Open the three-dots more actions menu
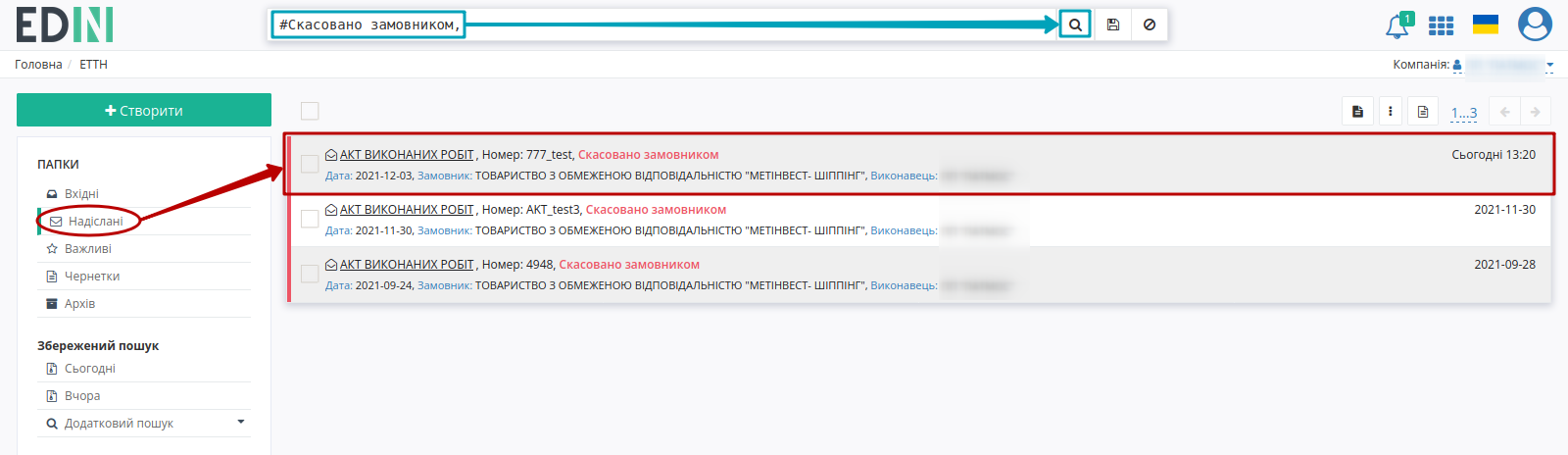The image size is (1568, 455). tap(1390, 112)
